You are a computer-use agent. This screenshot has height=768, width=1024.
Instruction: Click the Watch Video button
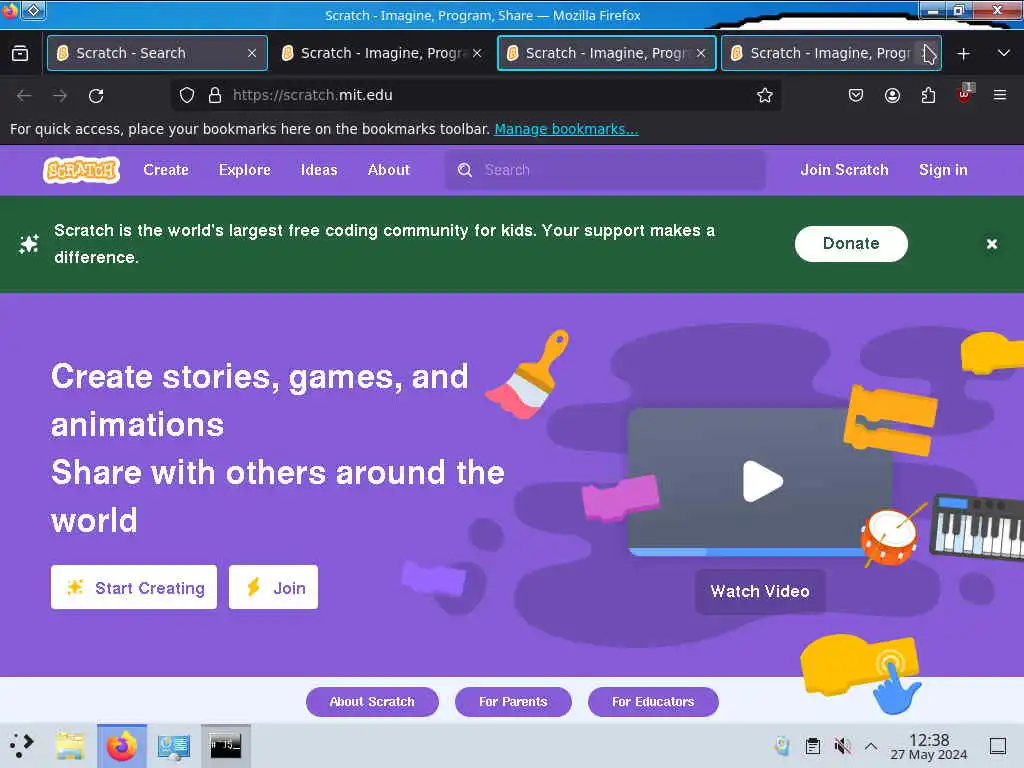760,591
